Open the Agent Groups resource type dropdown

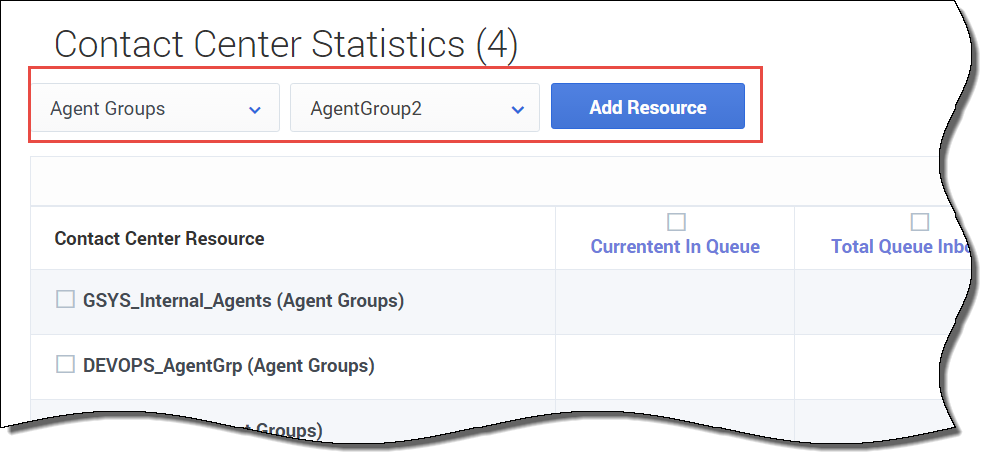[x=155, y=108]
